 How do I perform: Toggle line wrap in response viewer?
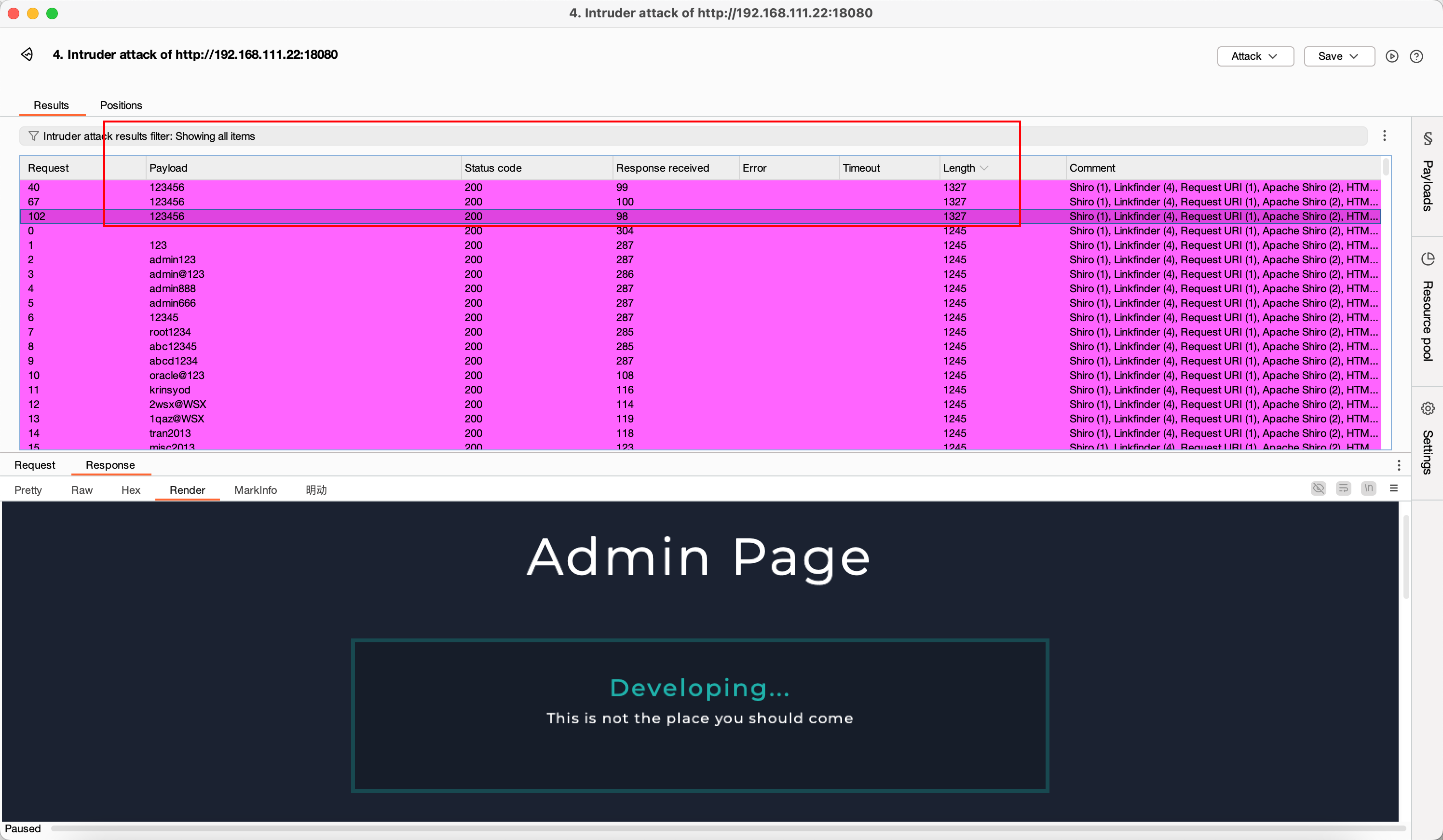click(1343, 488)
